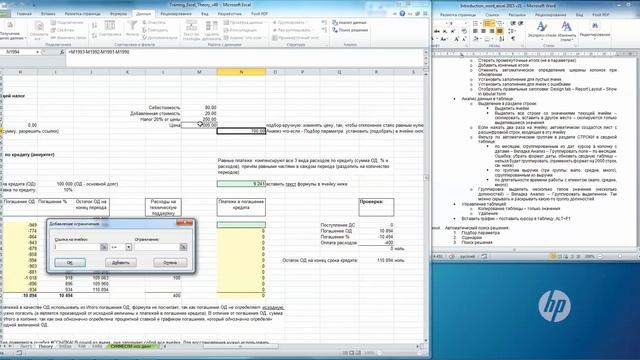640x360 pixels.
Task: Click the insert function fx icon
Action: click(62, 52)
